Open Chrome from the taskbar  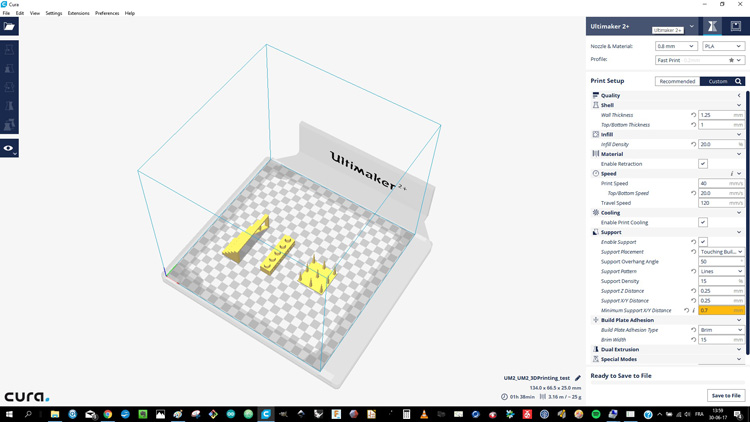pos(108,414)
